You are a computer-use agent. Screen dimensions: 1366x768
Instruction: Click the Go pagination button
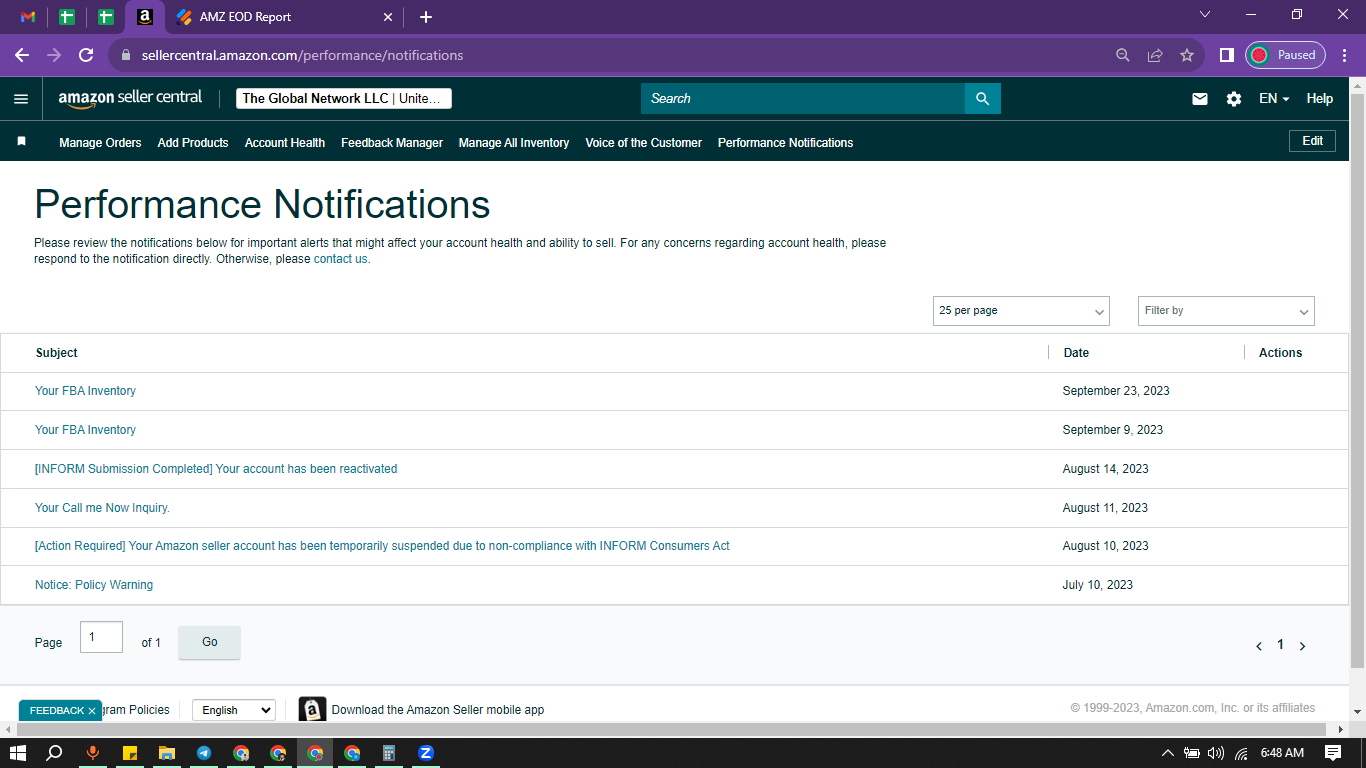point(209,642)
